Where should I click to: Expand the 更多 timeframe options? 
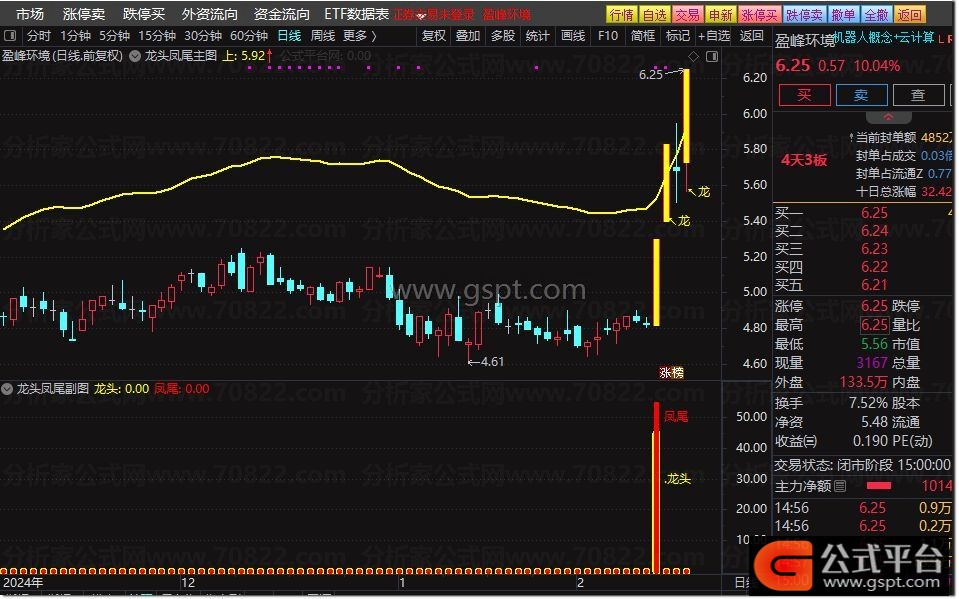click(359, 35)
